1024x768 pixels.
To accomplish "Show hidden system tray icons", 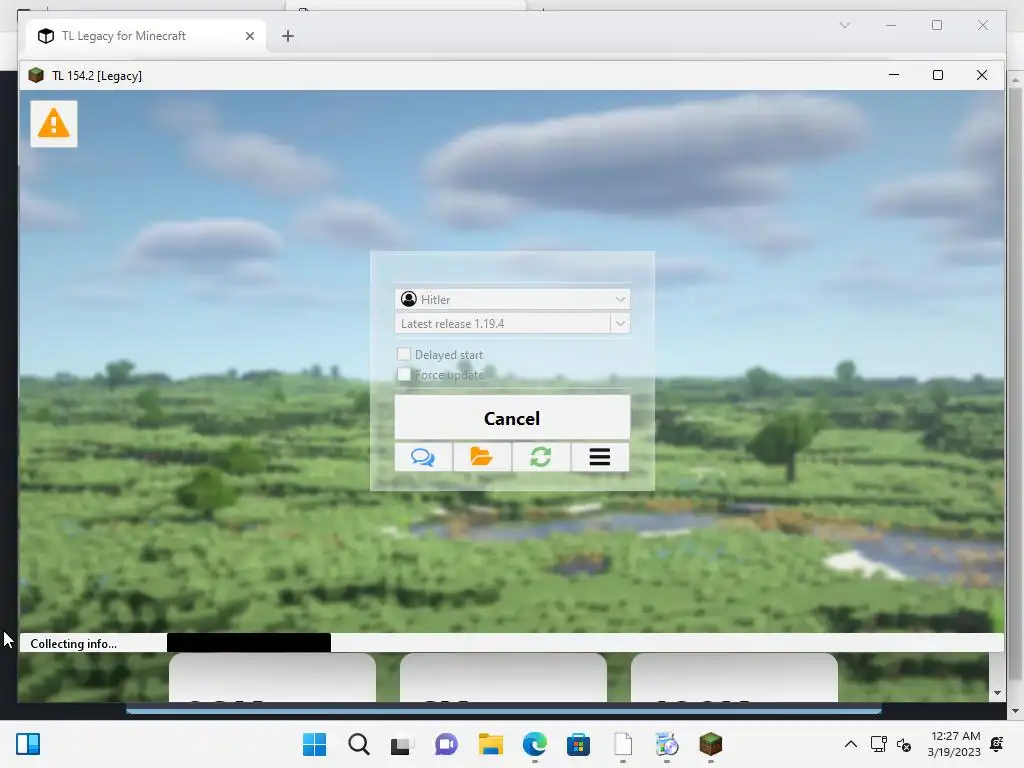I will pyautogui.click(x=850, y=744).
